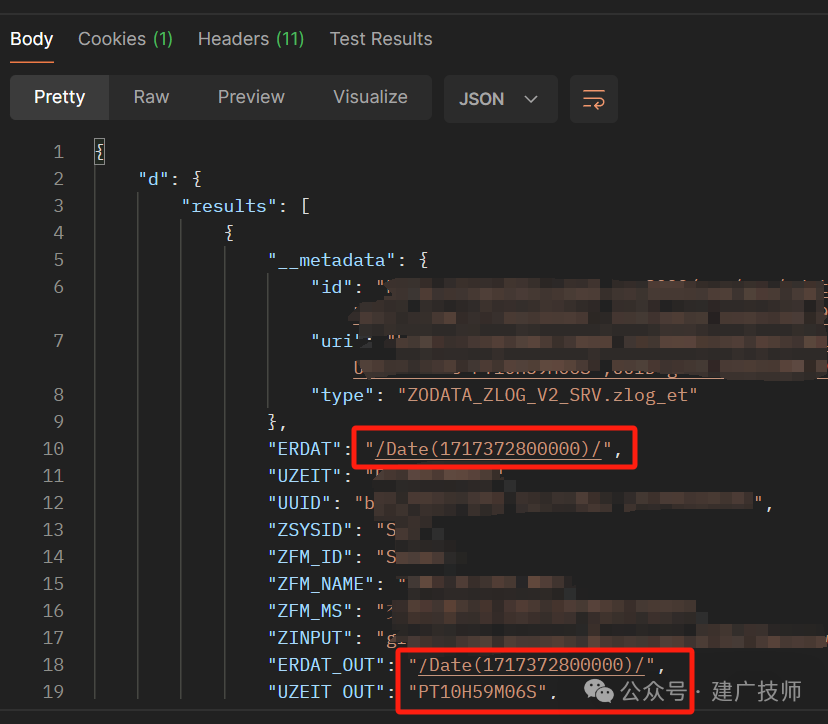Screen dimensions: 828x724
Task: Click the "UZEIT" key on line 11
Action: 305,476
